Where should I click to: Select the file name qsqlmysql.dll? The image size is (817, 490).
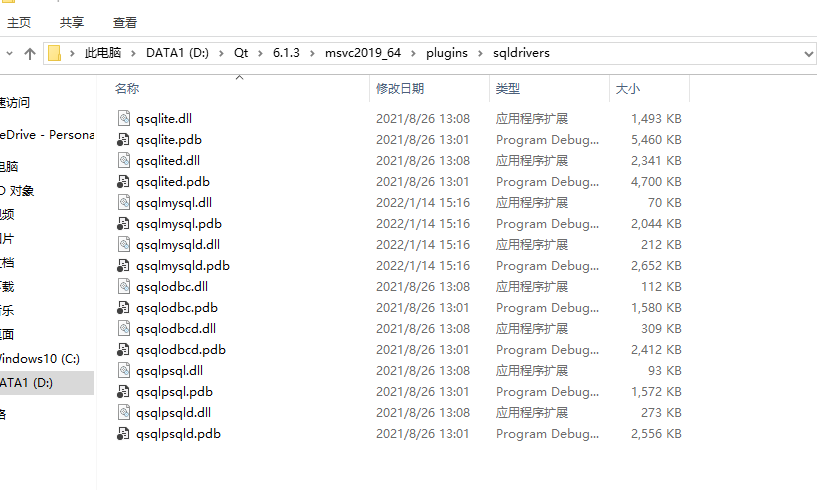coord(174,203)
